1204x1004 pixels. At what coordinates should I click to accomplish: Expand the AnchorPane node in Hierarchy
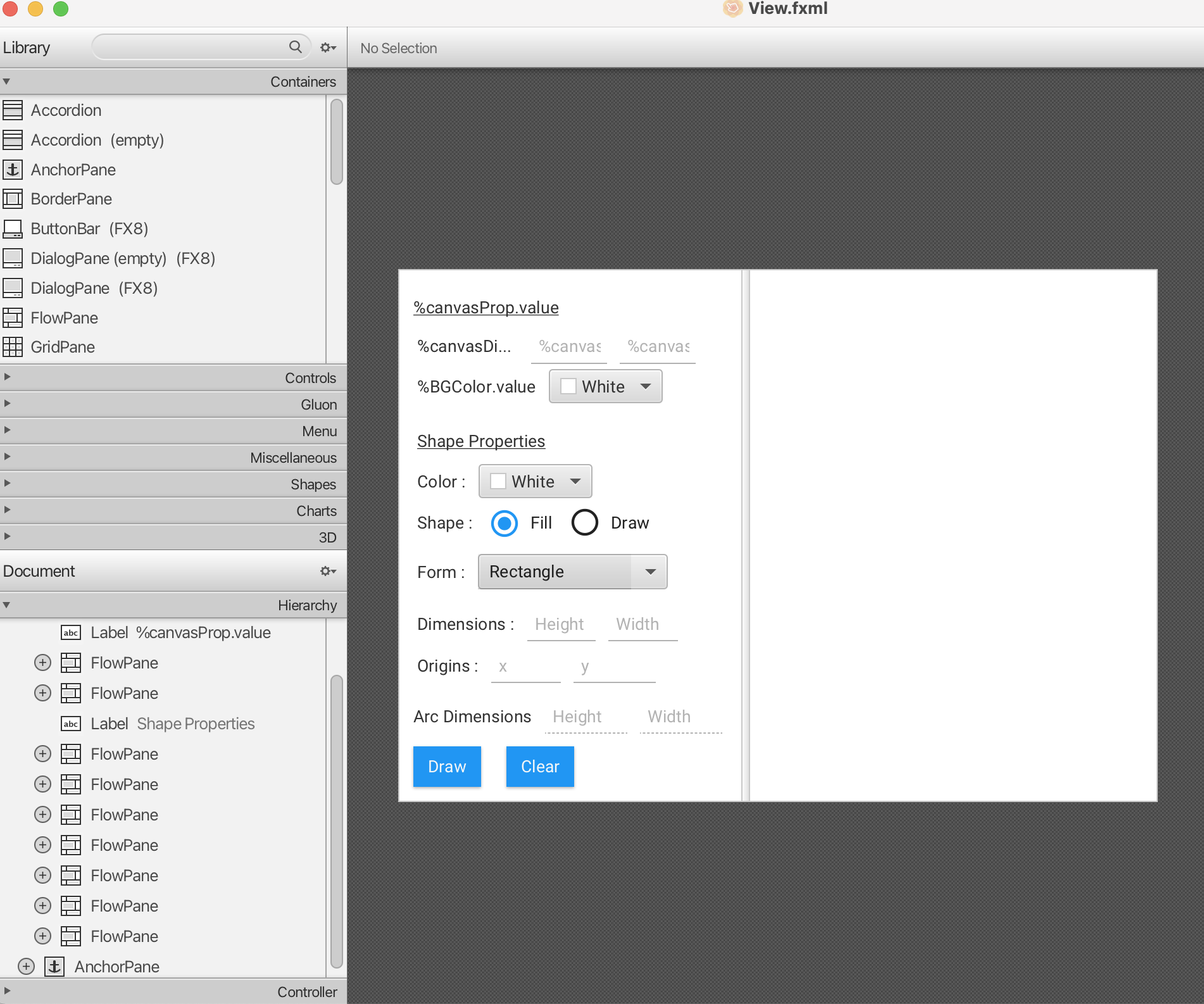point(26,967)
